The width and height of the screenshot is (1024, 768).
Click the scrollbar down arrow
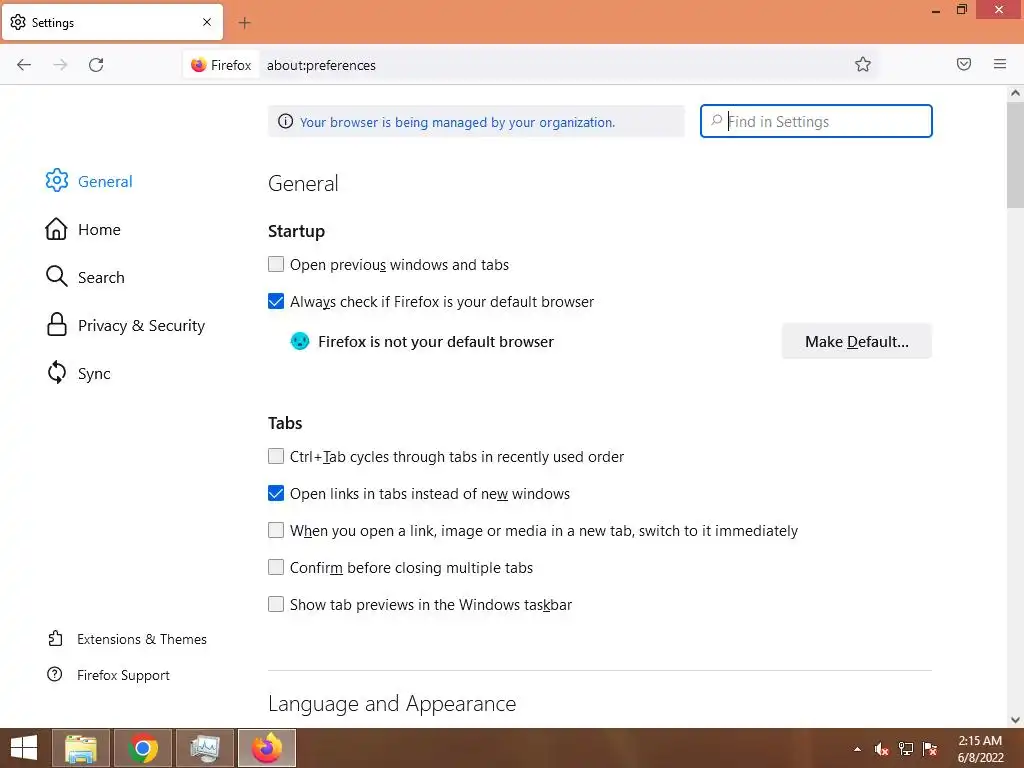point(1015,720)
